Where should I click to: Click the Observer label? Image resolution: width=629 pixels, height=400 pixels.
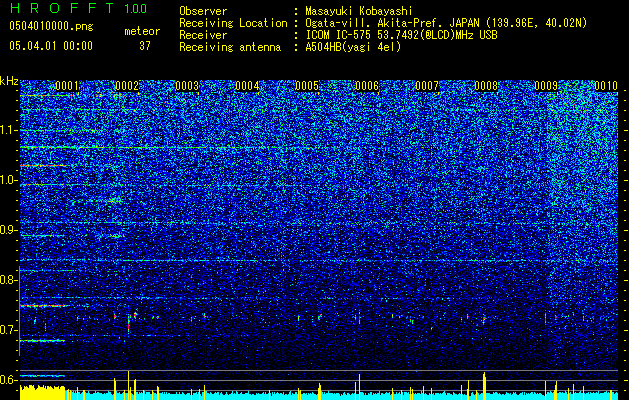point(203,11)
